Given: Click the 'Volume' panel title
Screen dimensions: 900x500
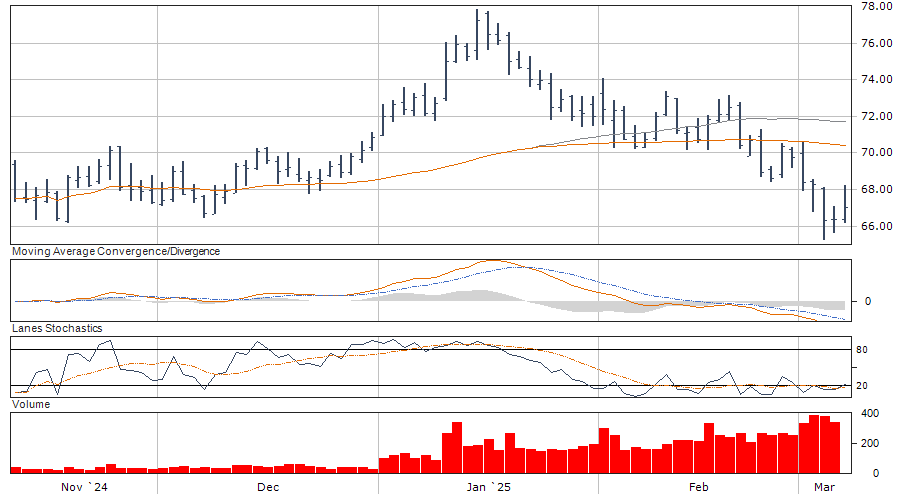Looking at the screenshot, I should (x=30, y=404).
